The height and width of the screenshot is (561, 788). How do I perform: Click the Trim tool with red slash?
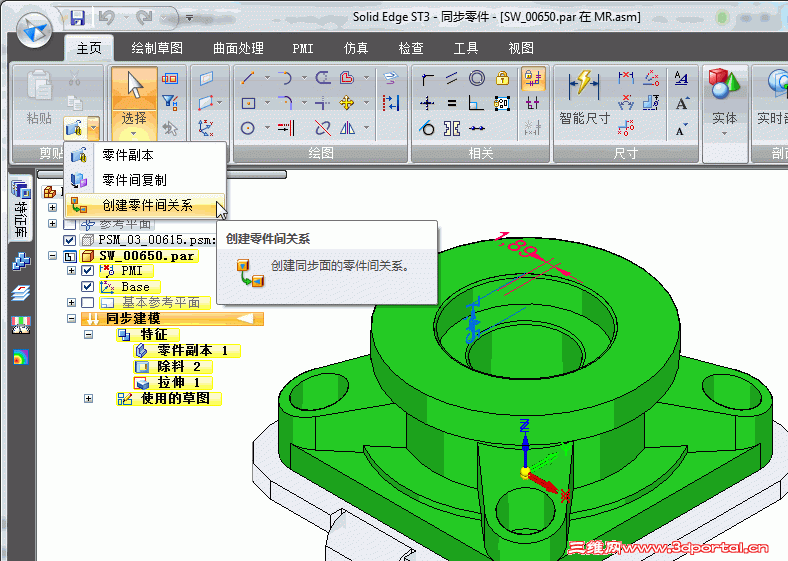[x=323, y=128]
